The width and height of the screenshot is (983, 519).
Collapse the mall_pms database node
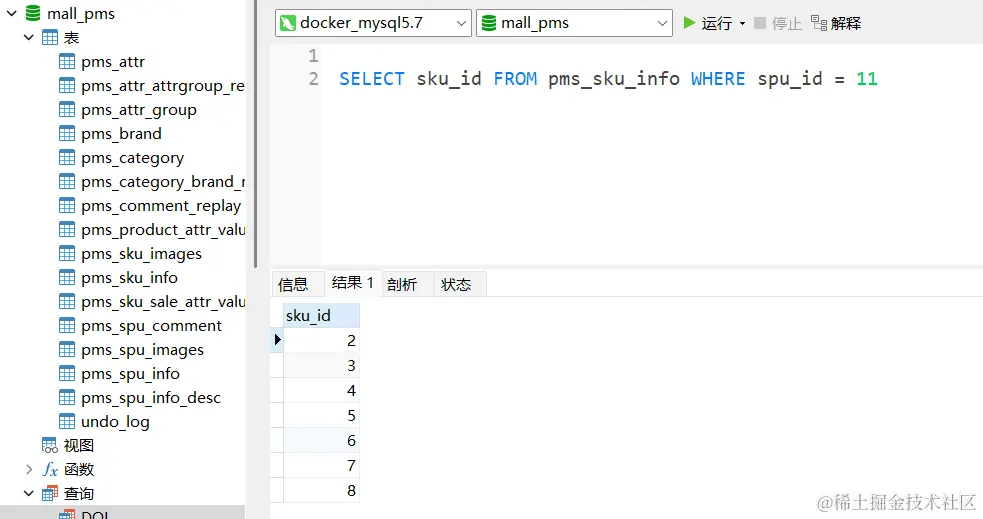pyautogui.click(x=11, y=13)
